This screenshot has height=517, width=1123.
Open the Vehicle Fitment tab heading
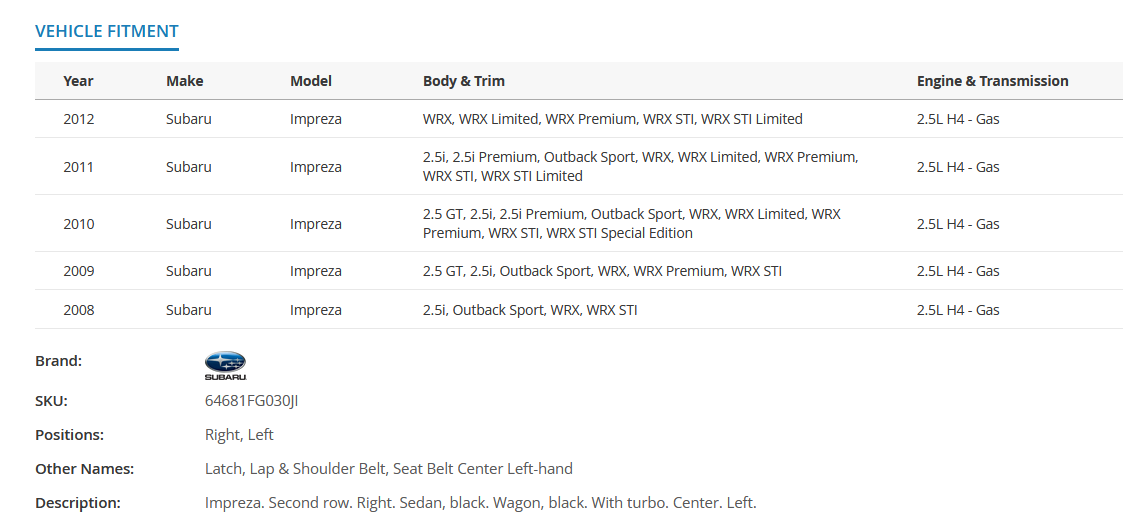107,31
